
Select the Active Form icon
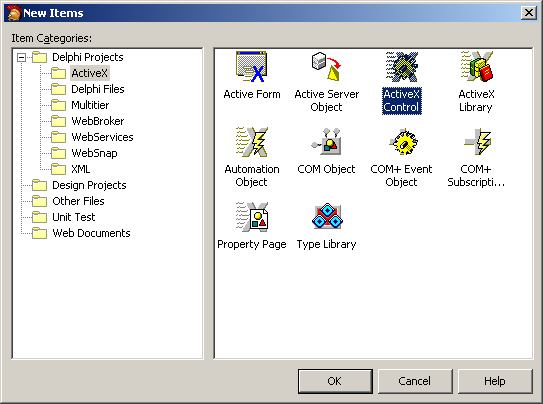click(252, 67)
